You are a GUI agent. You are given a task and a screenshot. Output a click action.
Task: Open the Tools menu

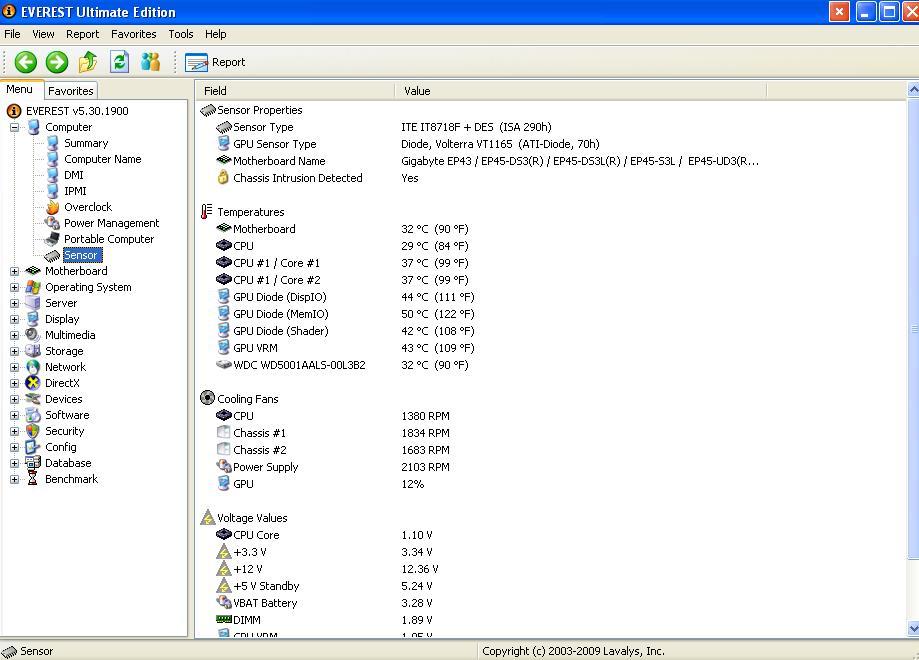point(180,34)
